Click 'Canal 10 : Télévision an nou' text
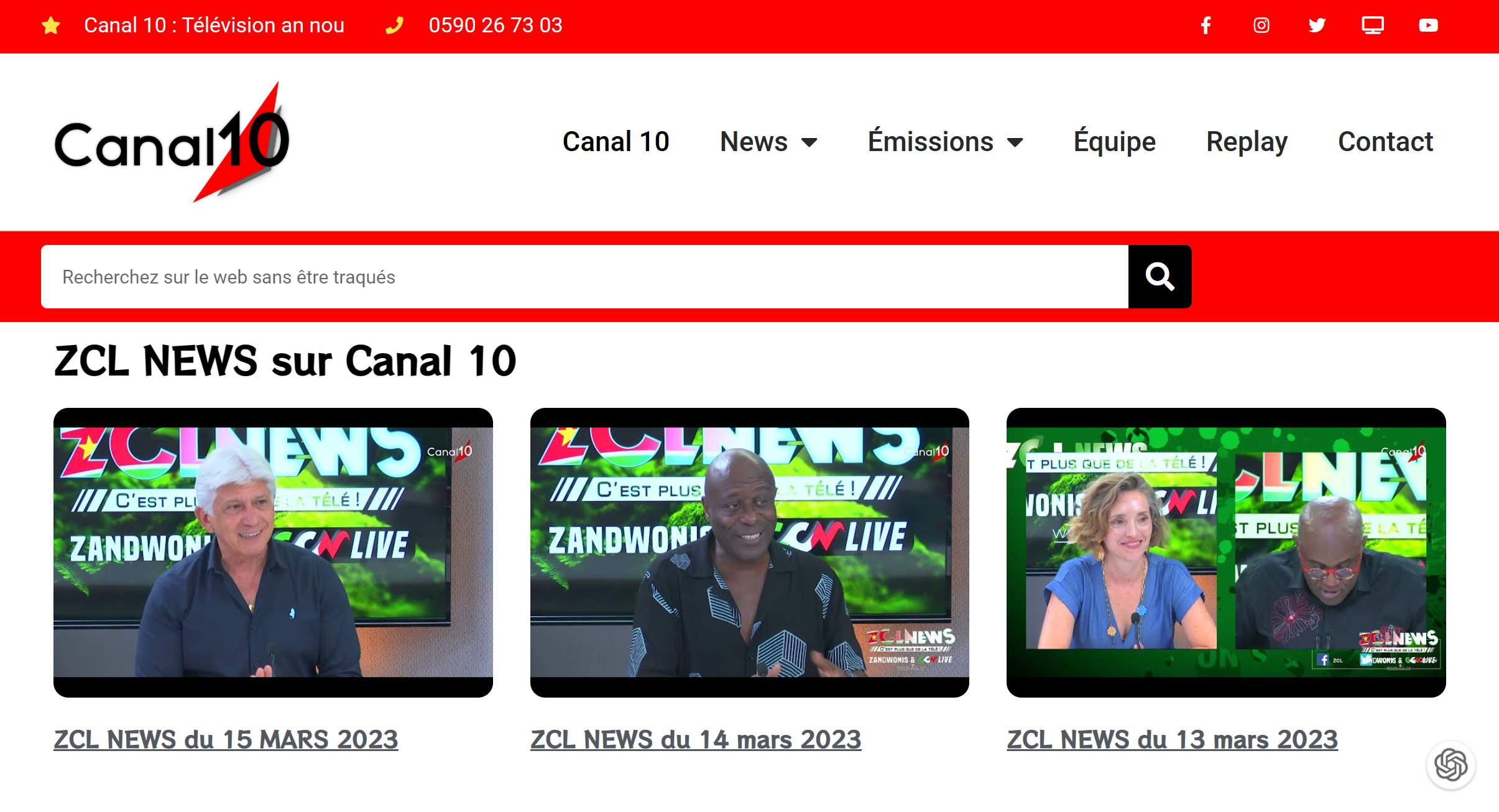The image size is (1499, 812). (x=214, y=25)
